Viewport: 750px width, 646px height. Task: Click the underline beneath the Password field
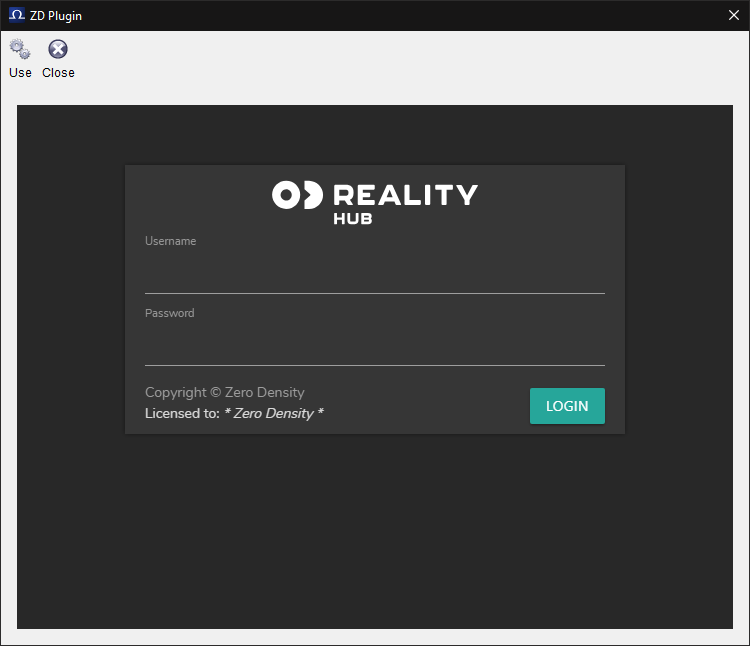click(x=375, y=365)
